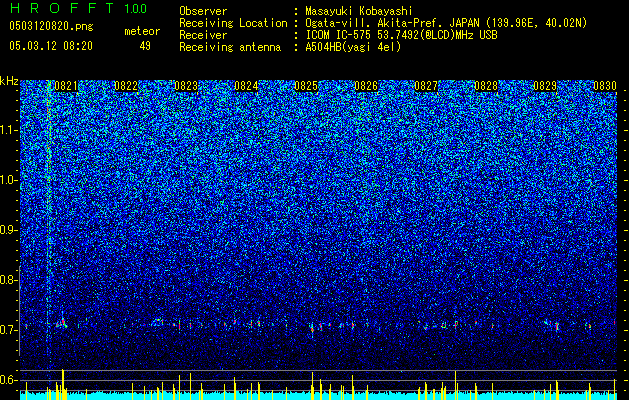Click the 0830 time marker
The image size is (629, 400).
[x=605, y=86]
